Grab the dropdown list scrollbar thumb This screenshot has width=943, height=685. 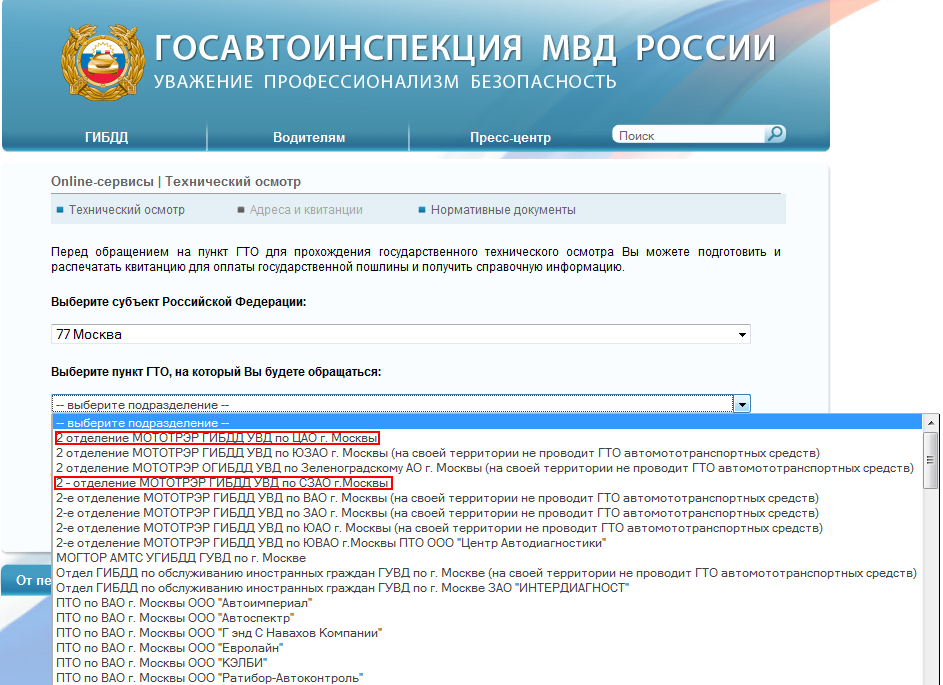pyautogui.click(x=931, y=460)
